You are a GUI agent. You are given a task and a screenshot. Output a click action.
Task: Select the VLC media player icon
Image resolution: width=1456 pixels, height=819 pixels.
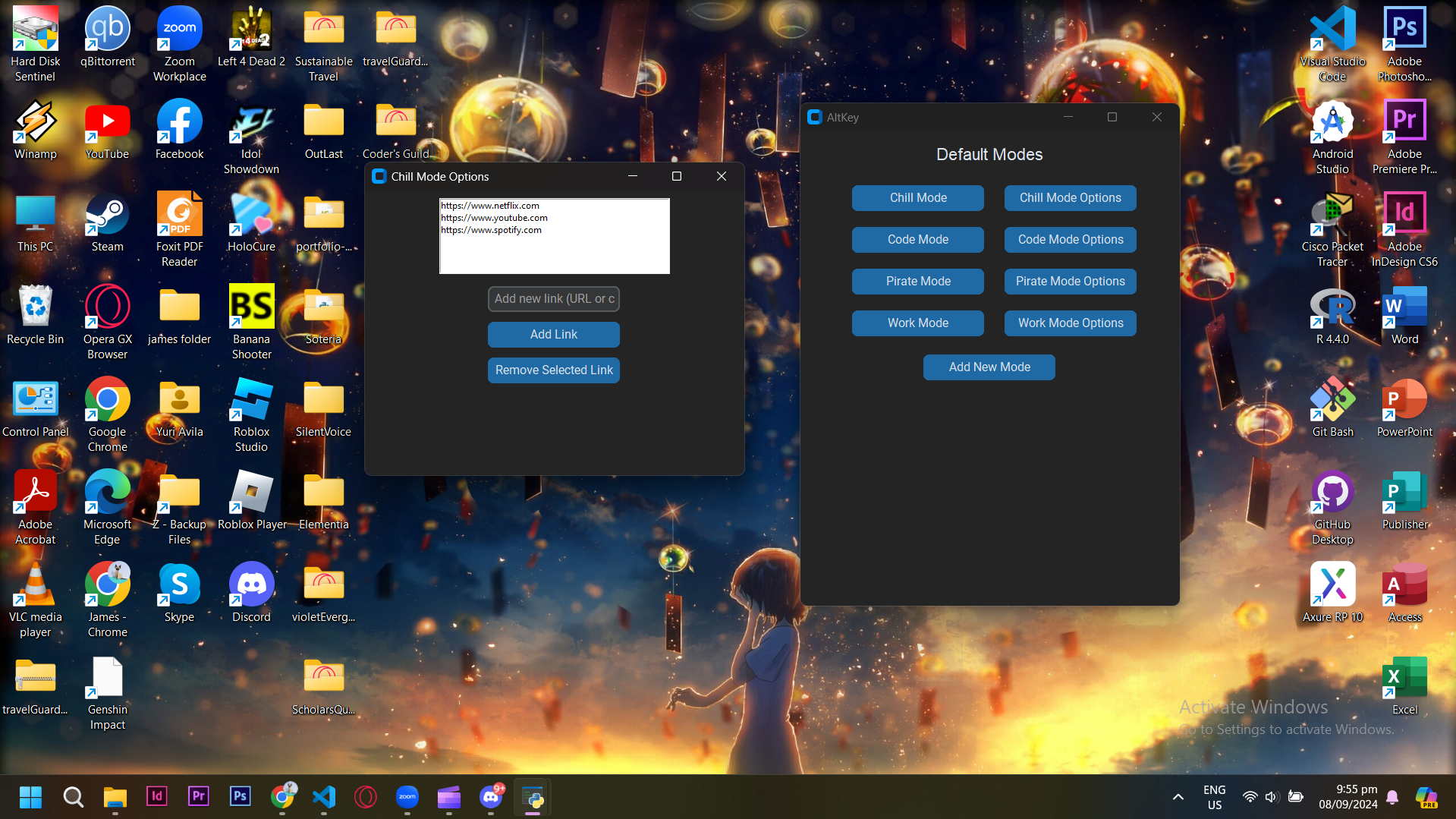pyautogui.click(x=36, y=600)
